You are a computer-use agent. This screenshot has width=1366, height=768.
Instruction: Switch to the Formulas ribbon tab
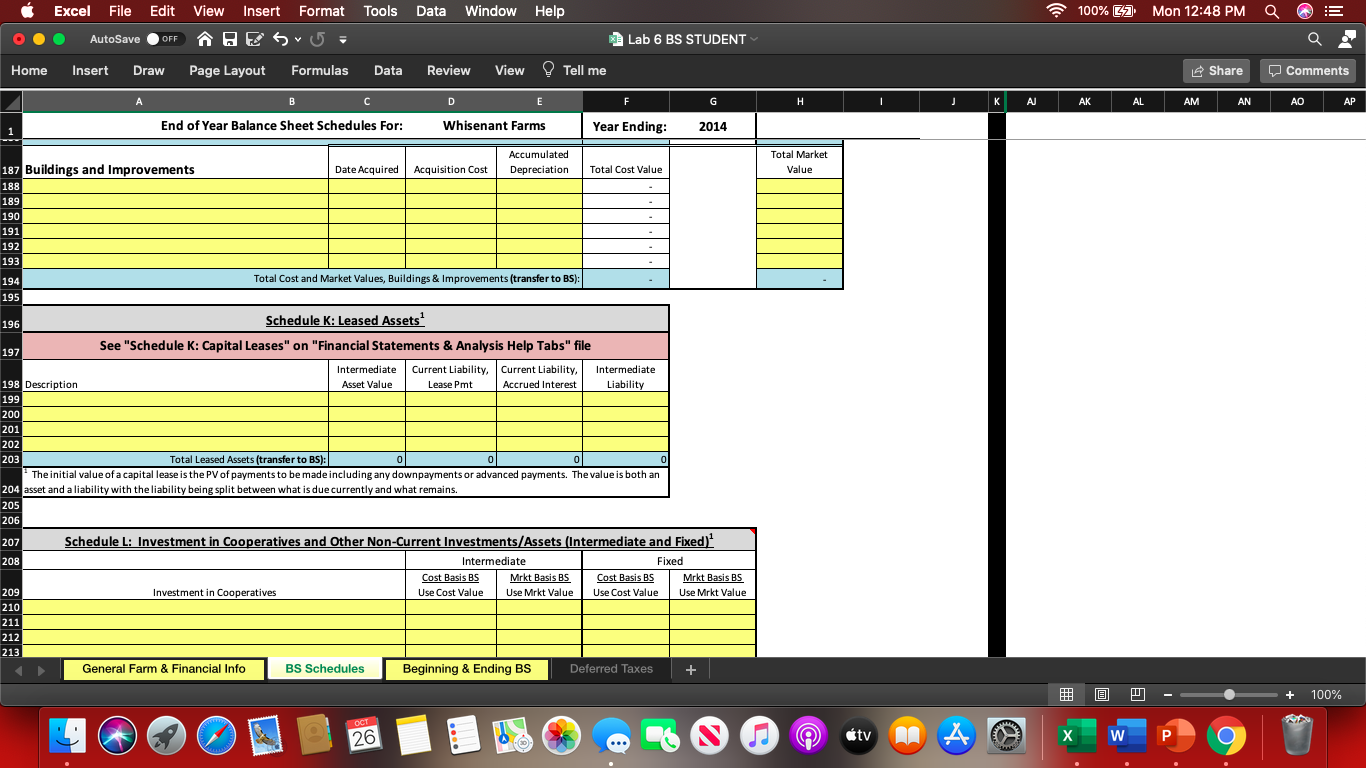click(x=319, y=70)
